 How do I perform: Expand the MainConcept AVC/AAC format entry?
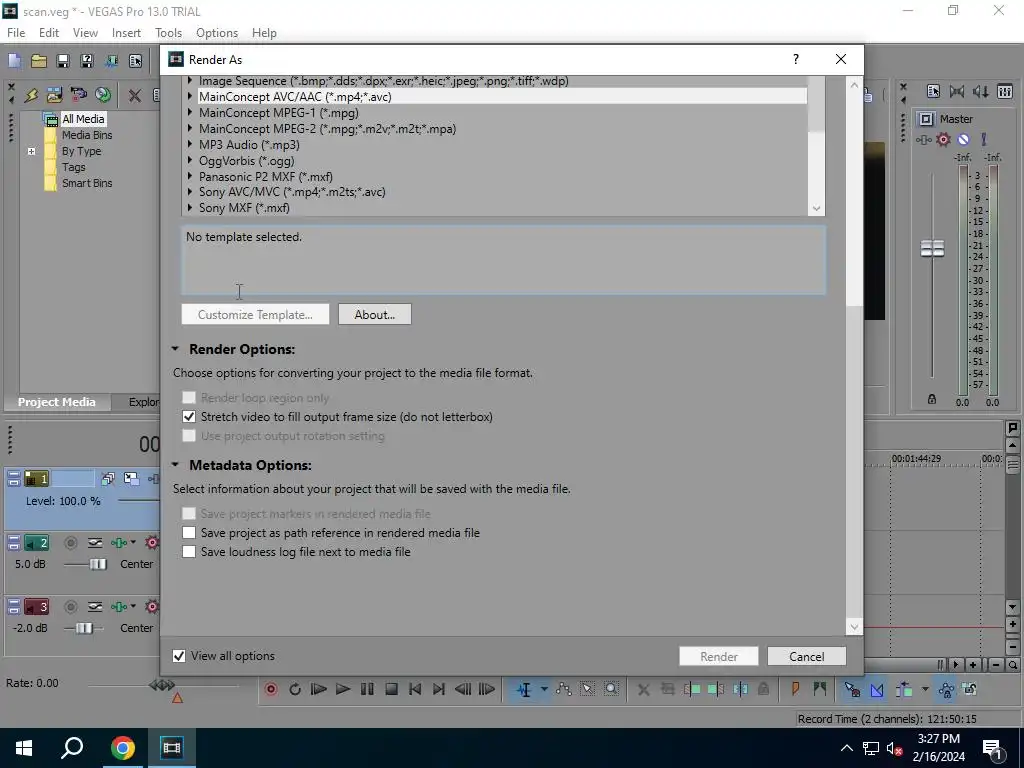(x=190, y=96)
